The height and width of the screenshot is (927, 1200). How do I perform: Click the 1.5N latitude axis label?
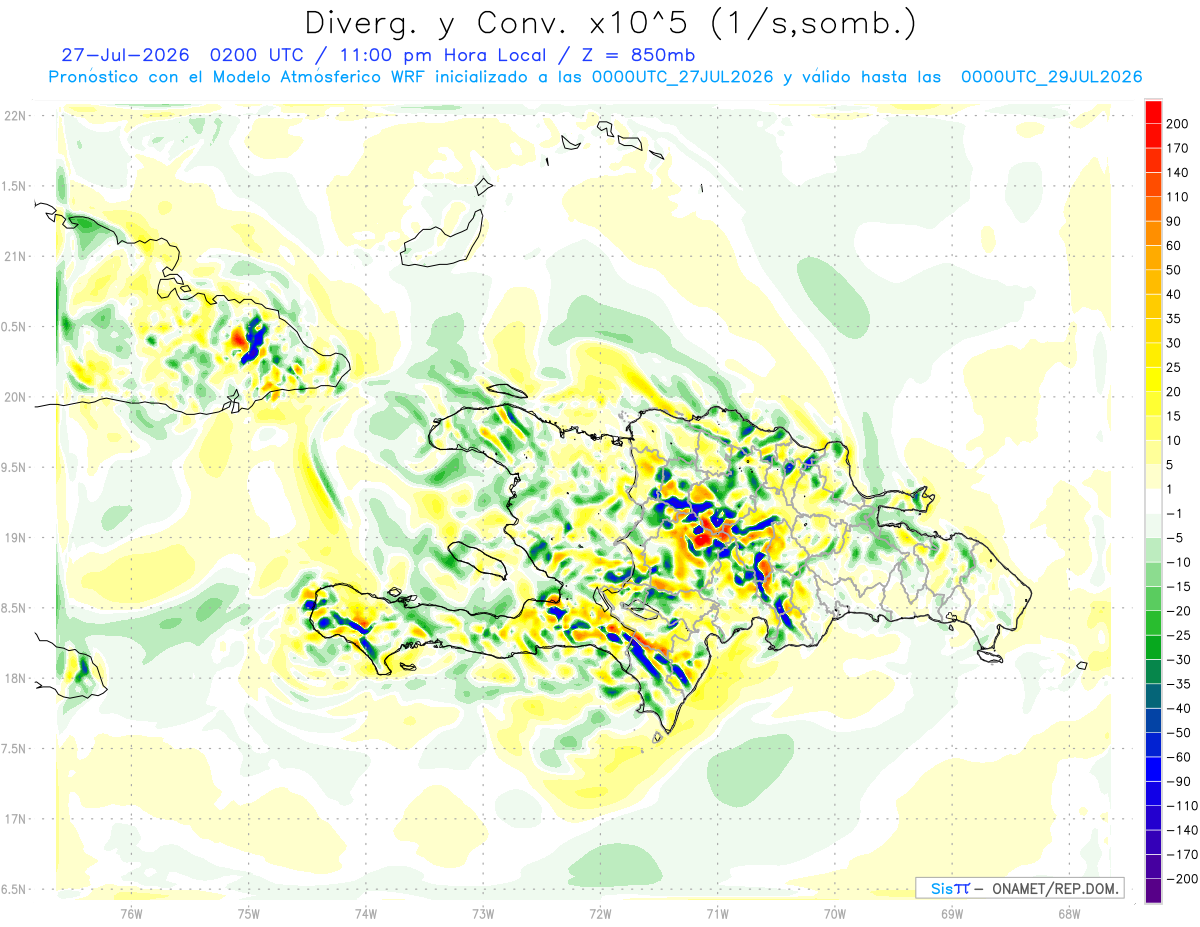click(x=15, y=186)
